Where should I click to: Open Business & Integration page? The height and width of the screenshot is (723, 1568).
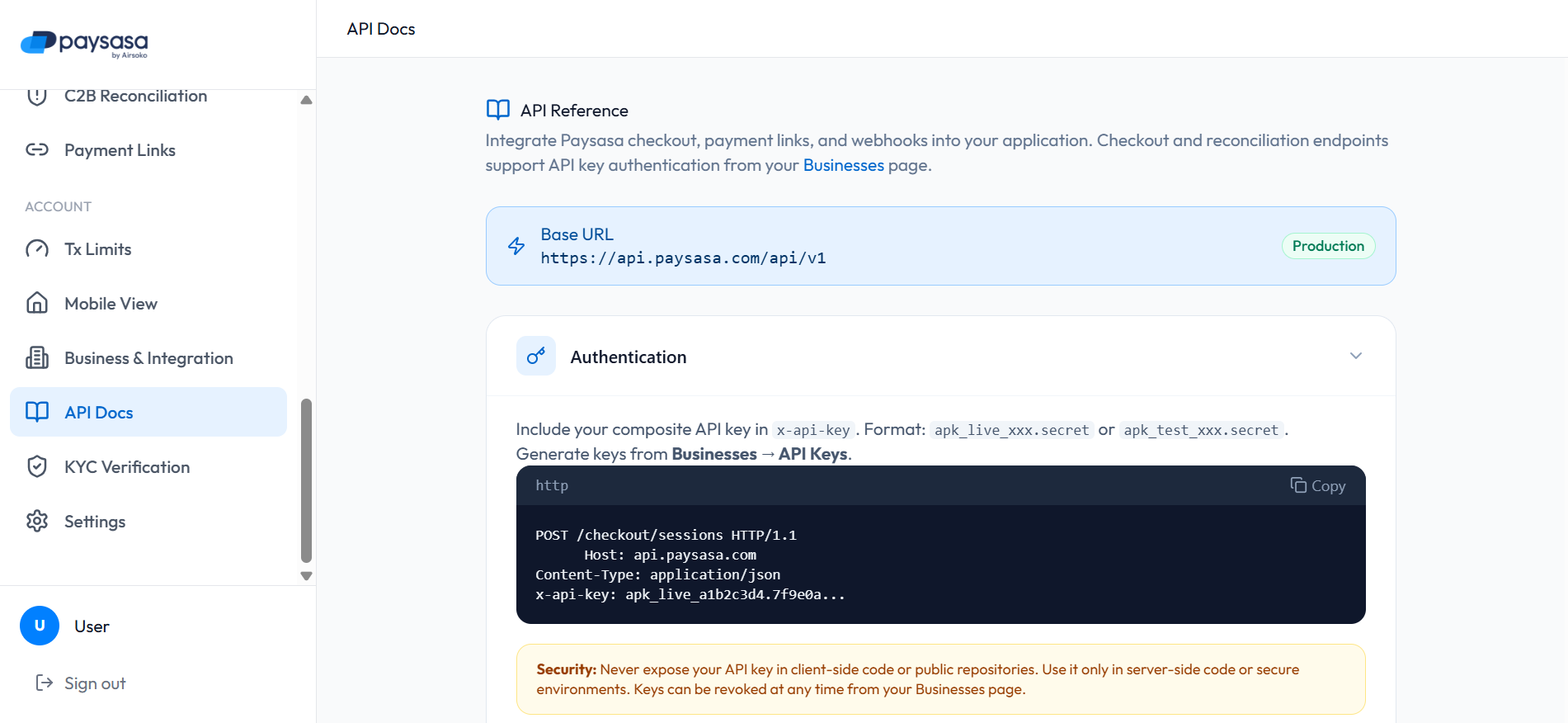[148, 358]
